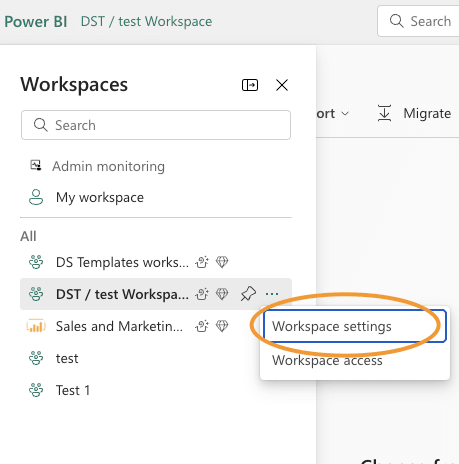Open DS Templates workspace
Image resolution: width=459 pixels, height=464 pixels.
(122, 262)
